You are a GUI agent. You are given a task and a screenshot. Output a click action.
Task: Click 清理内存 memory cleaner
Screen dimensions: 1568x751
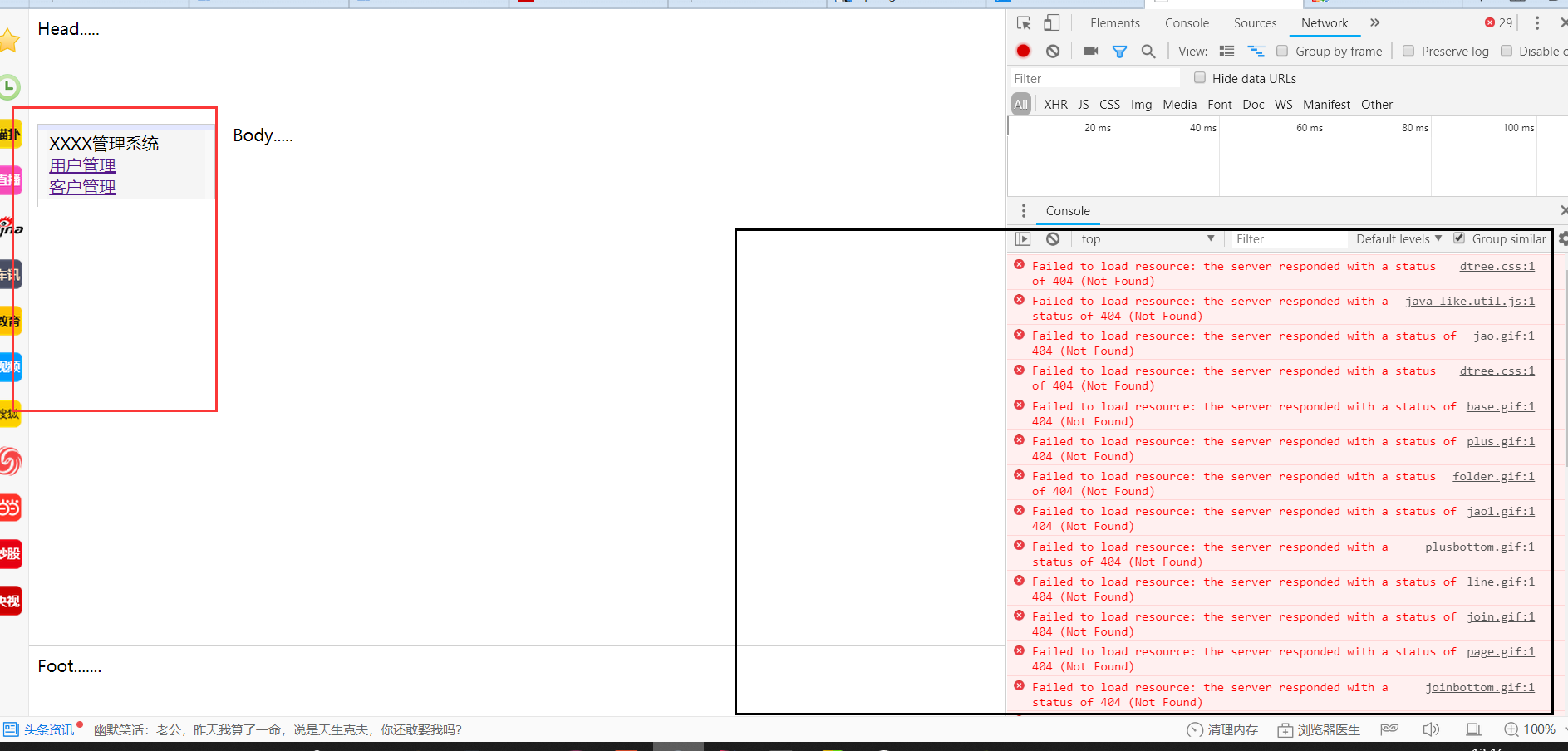1222,729
